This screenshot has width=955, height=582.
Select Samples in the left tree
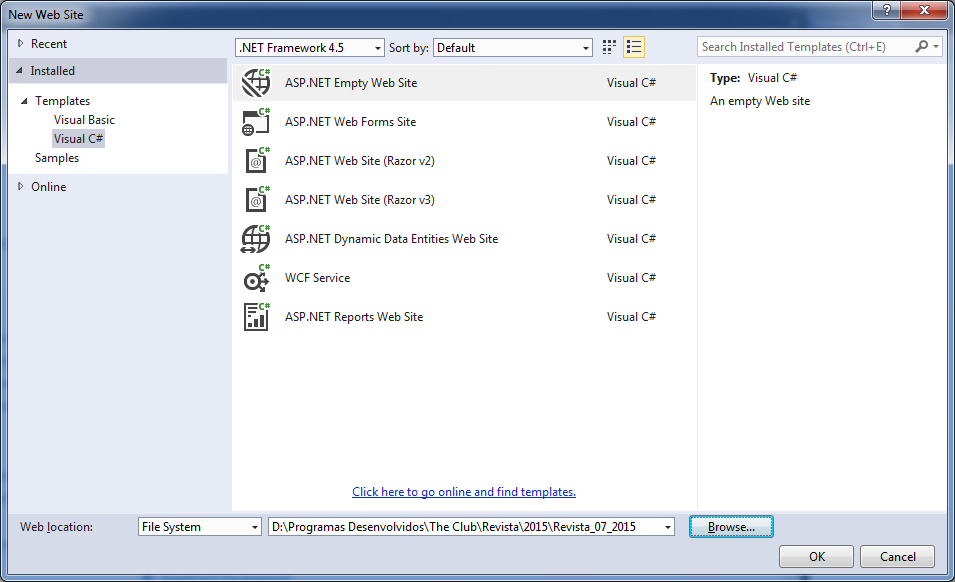click(57, 158)
